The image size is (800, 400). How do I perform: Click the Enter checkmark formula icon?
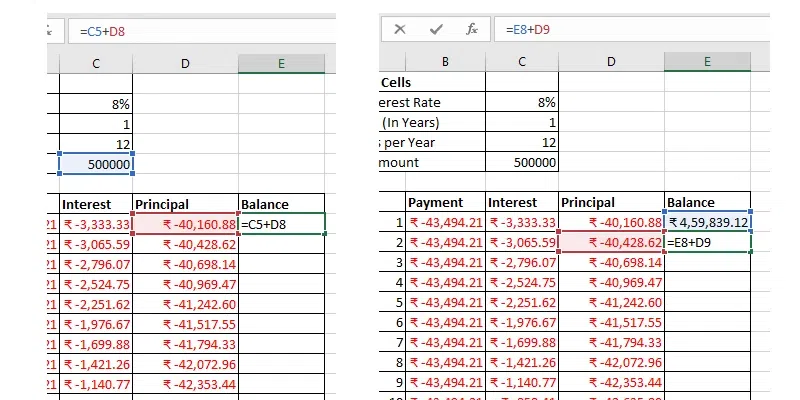tap(436, 30)
